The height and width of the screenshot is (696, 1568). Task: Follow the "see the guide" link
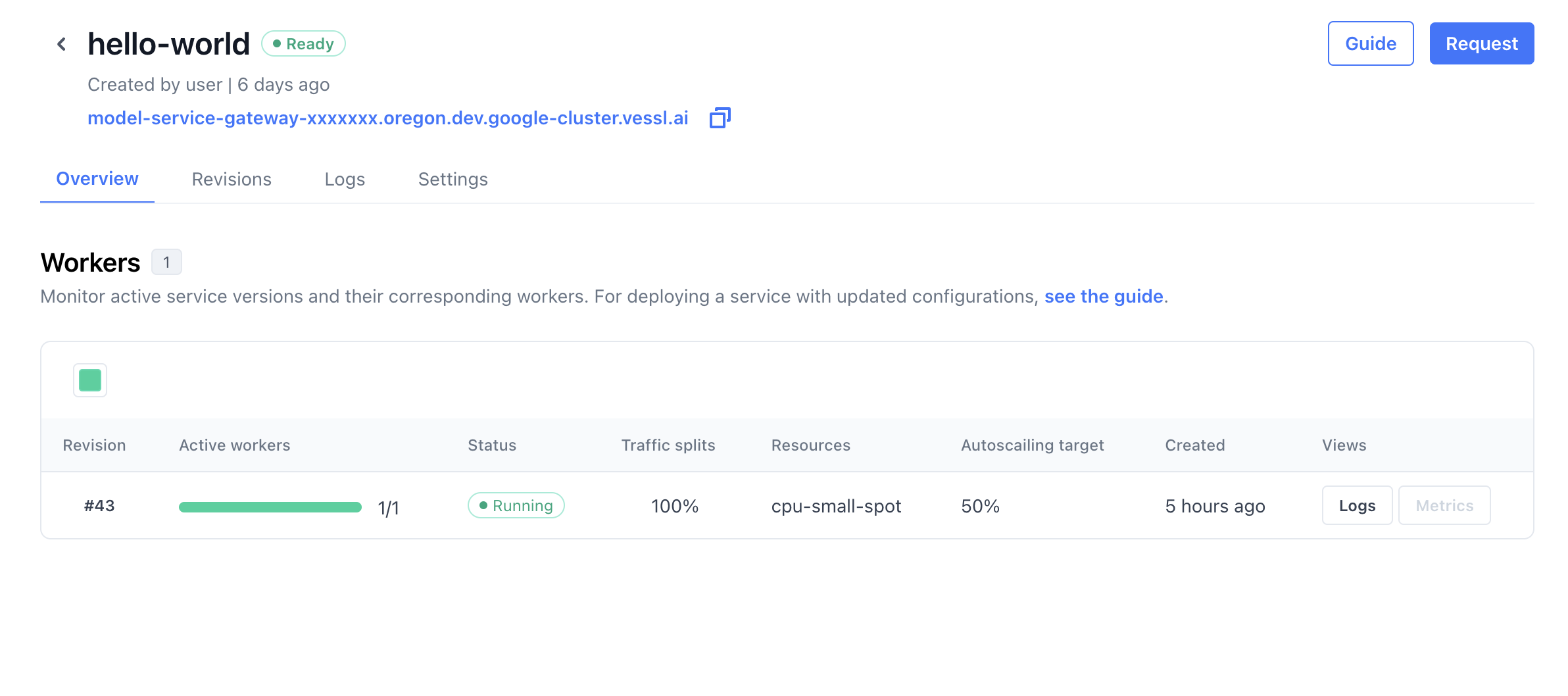click(1104, 297)
